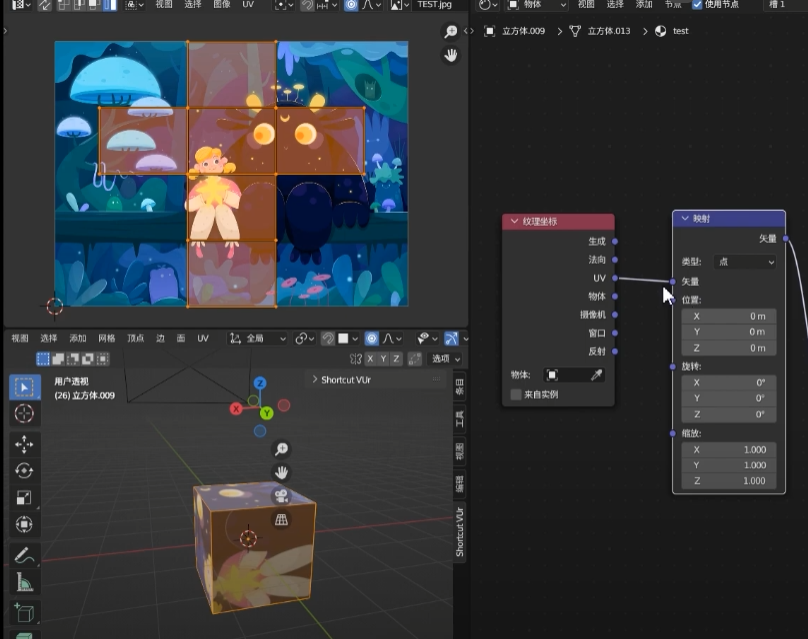Click the 立方体.009 breadcrumb in node editor
This screenshot has height=639, width=808.
click(x=522, y=31)
